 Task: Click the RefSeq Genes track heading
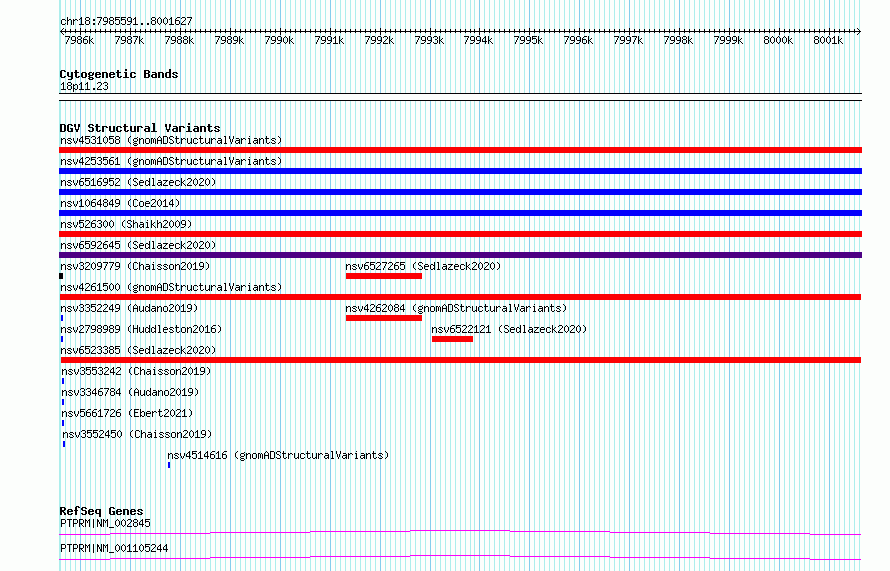pyautogui.click(x=101, y=511)
